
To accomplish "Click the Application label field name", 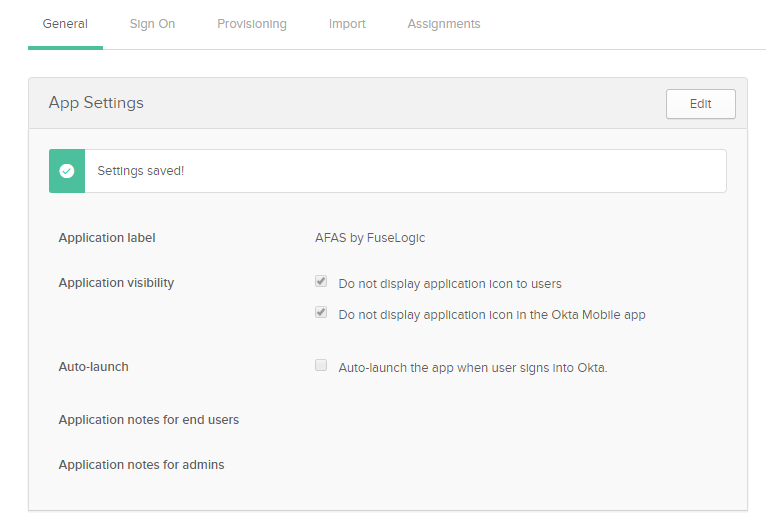I will click(x=107, y=238).
